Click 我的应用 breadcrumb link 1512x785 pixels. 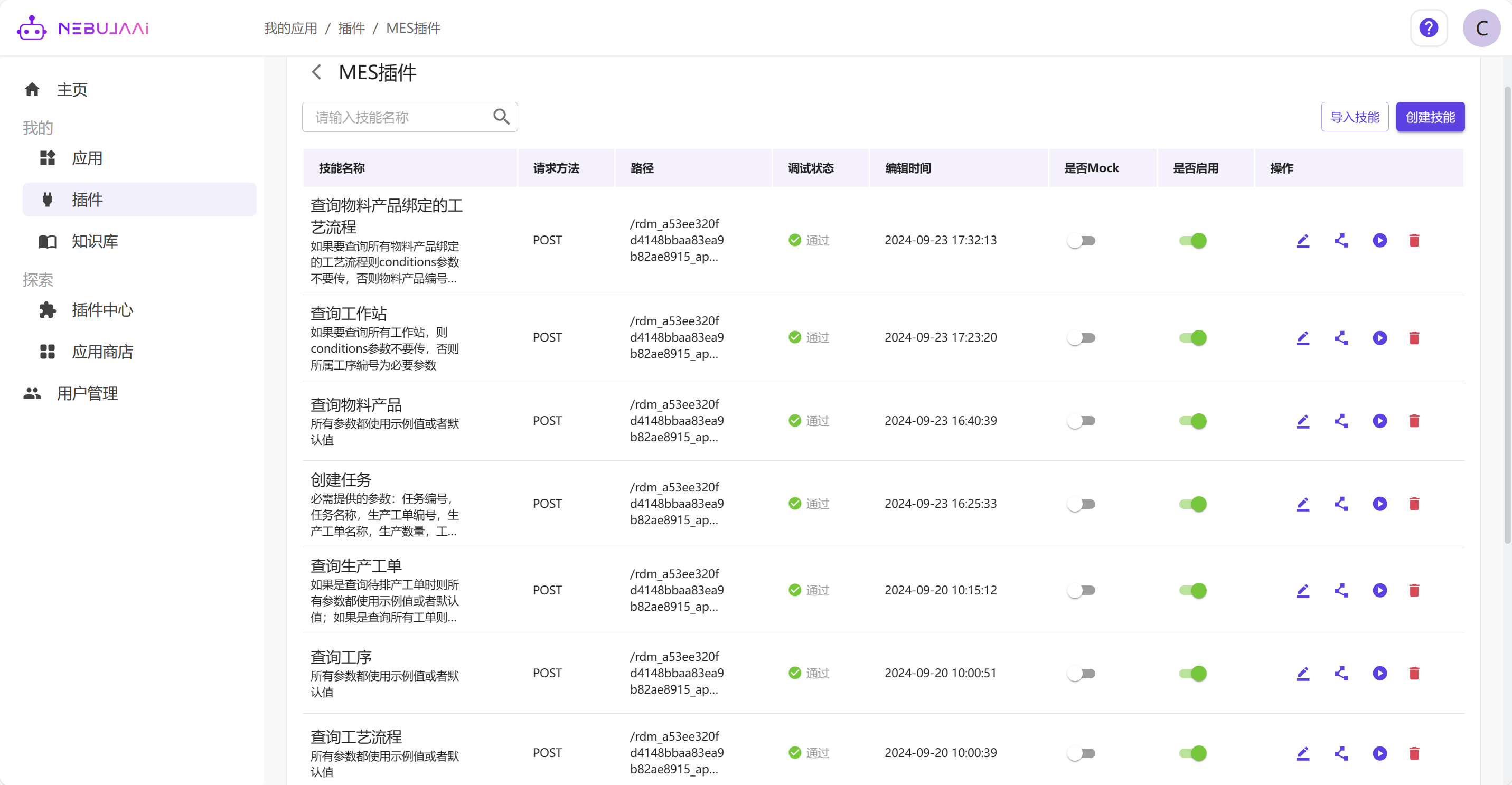(290, 28)
